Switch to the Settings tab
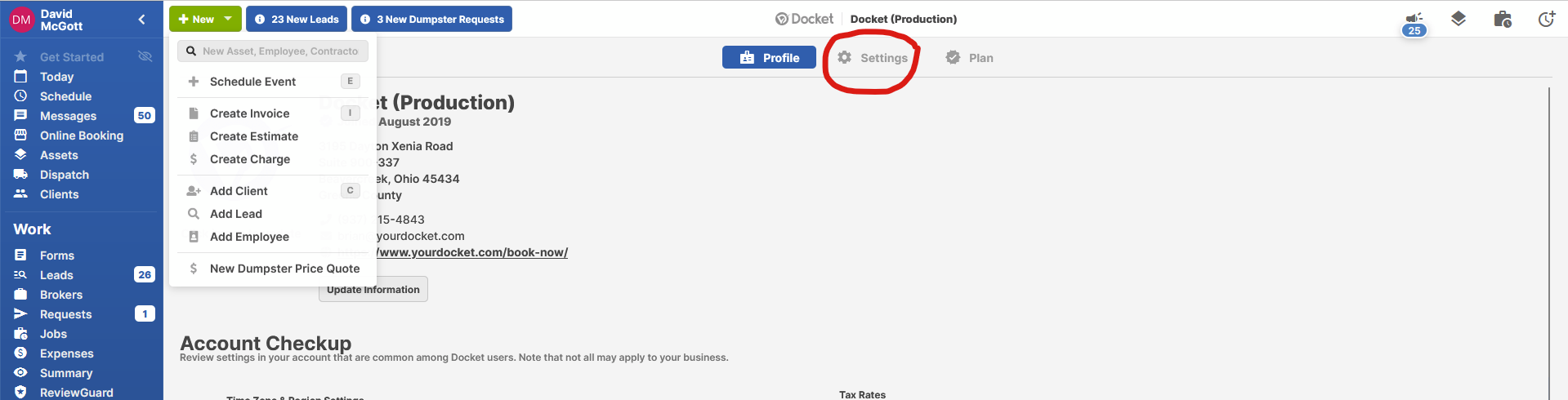The height and width of the screenshot is (400, 1568). click(x=873, y=58)
